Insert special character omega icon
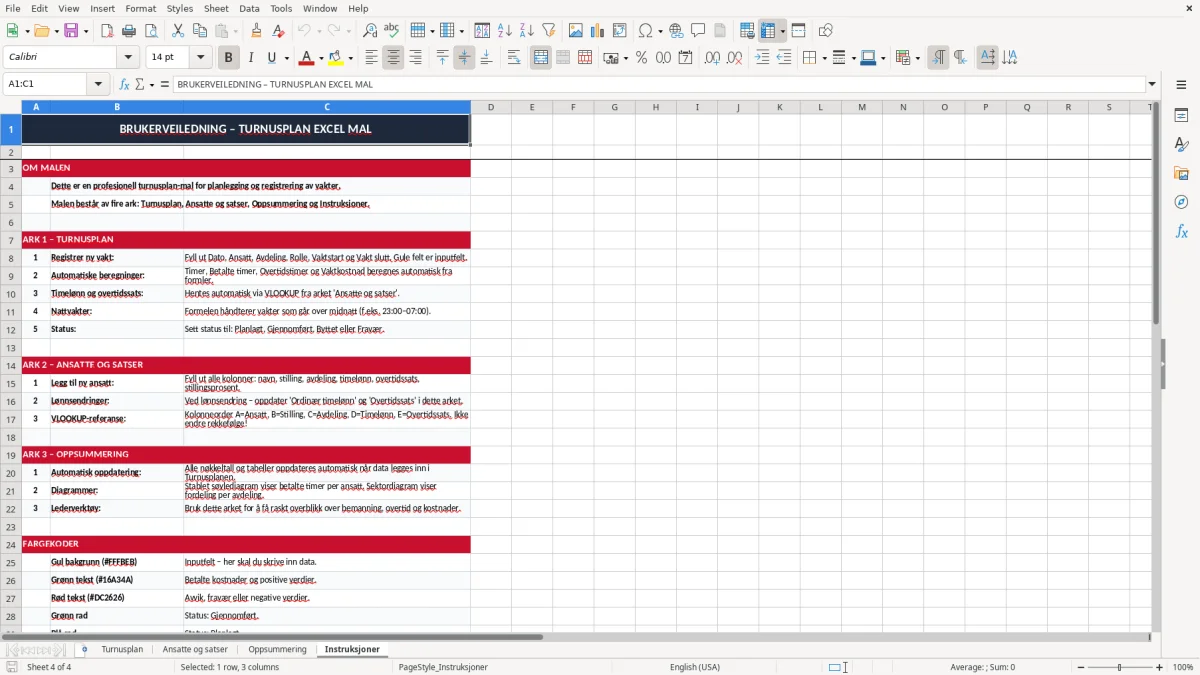The image size is (1200, 675). (x=645, y=31)
